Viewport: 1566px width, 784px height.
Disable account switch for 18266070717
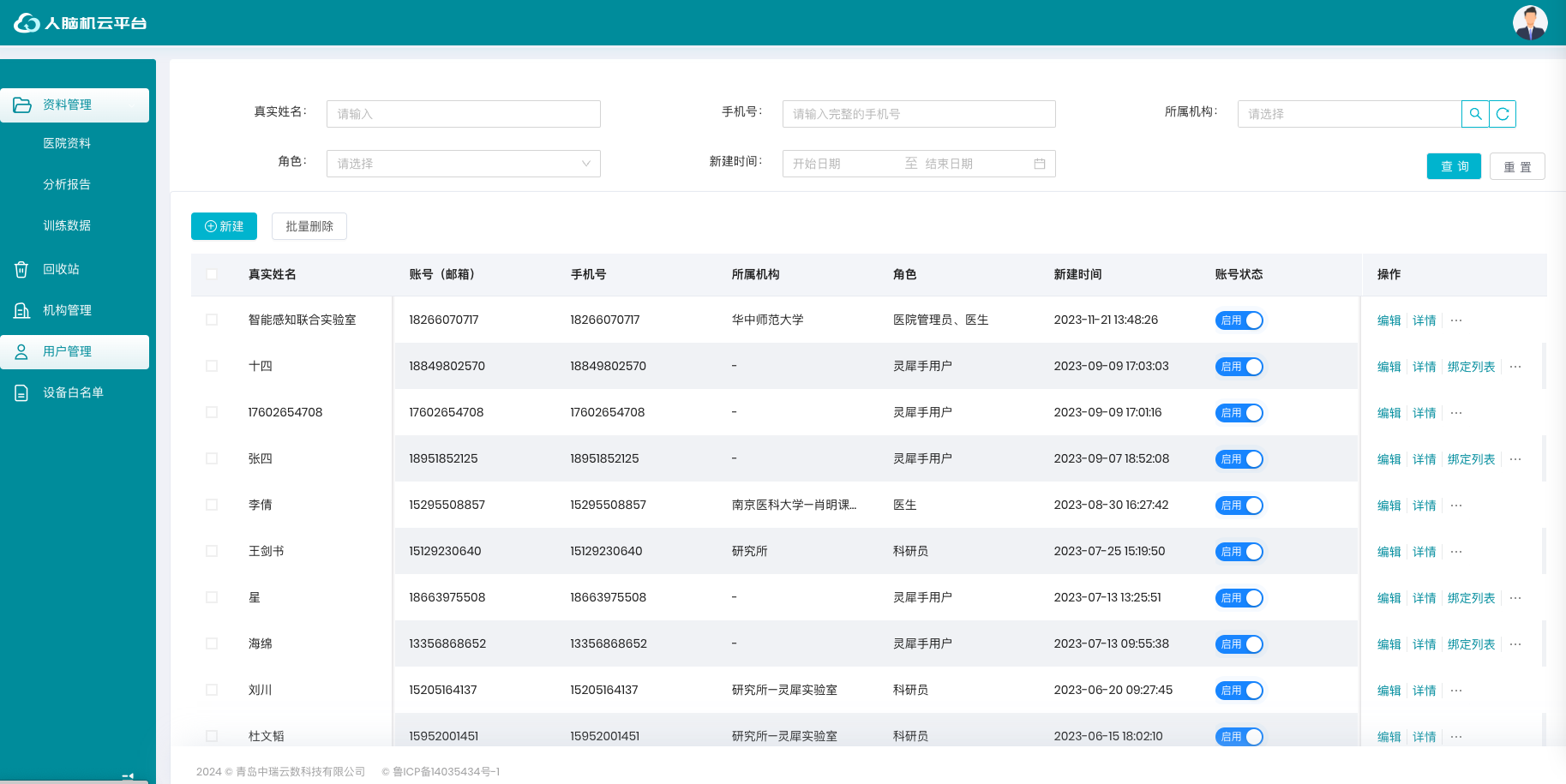[1239, 320]
